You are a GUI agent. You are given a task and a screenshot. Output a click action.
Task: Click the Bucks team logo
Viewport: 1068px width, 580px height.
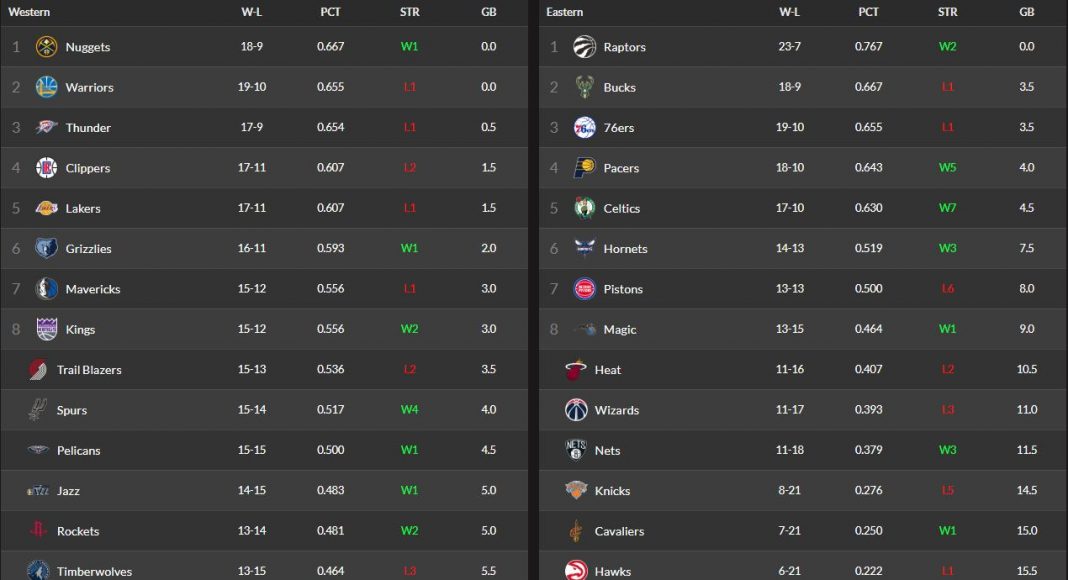click(x=584, y=87)
